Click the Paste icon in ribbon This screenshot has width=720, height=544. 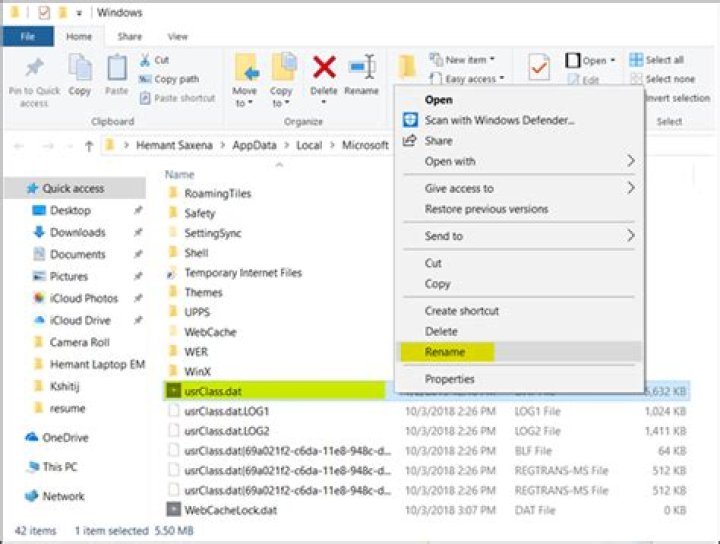117,70
